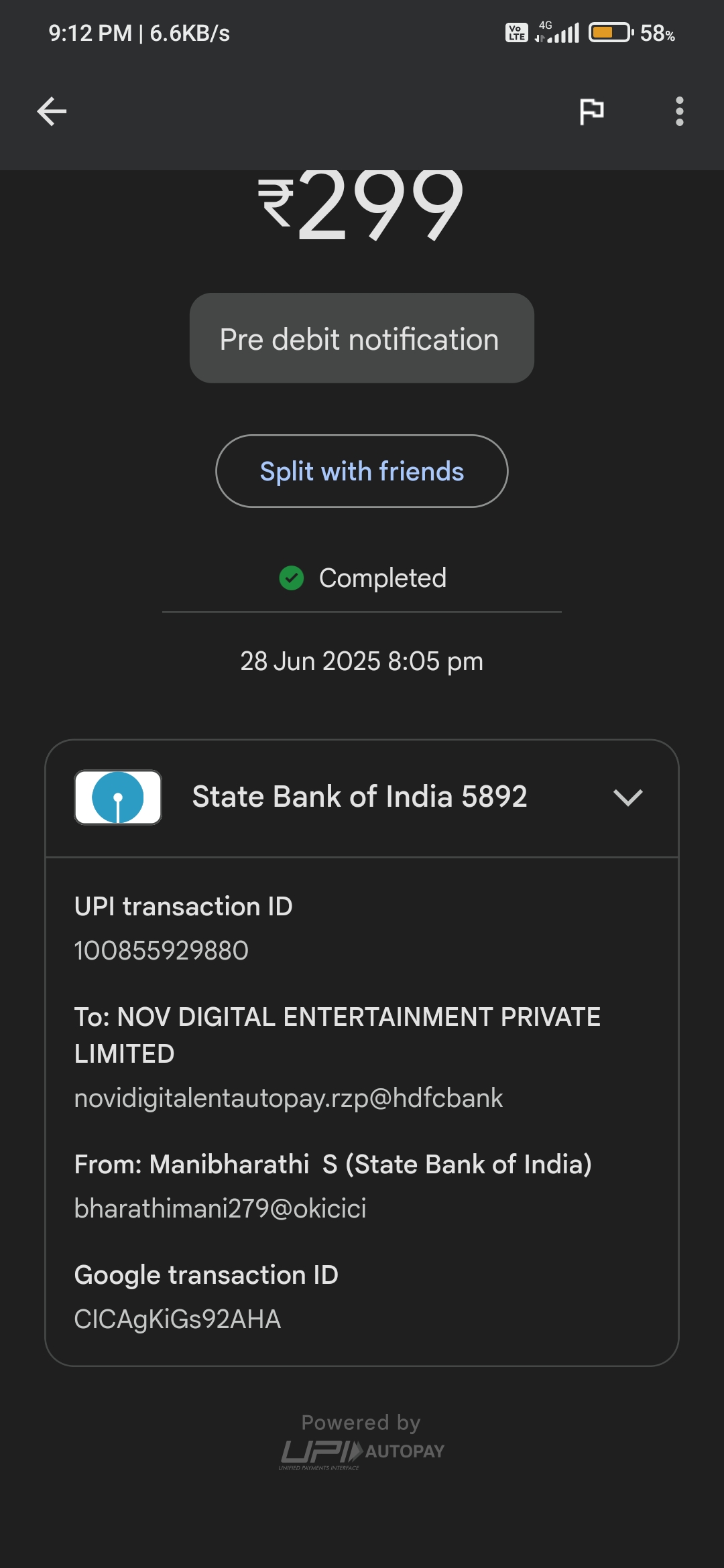The image size is (724, 1568).
Task: Tap the bharathimani279@okicici sender address
Action: tap(220, 1208)
